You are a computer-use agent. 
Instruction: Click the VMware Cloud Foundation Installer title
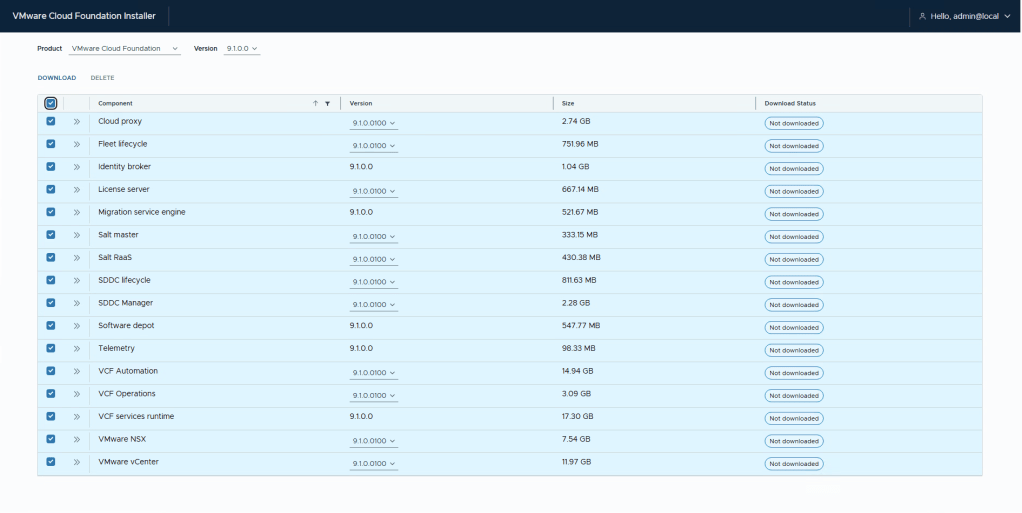click(x=84, y=16)
